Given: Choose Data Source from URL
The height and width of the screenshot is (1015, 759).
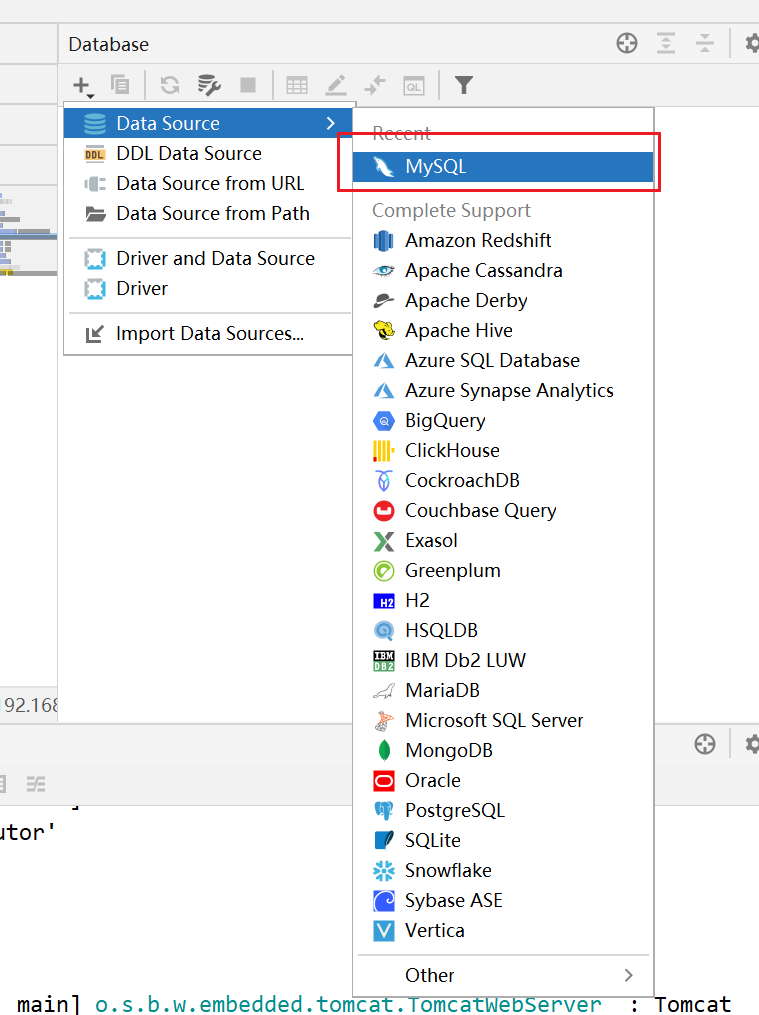Looking at the screenshot, I should click(208, 183).
